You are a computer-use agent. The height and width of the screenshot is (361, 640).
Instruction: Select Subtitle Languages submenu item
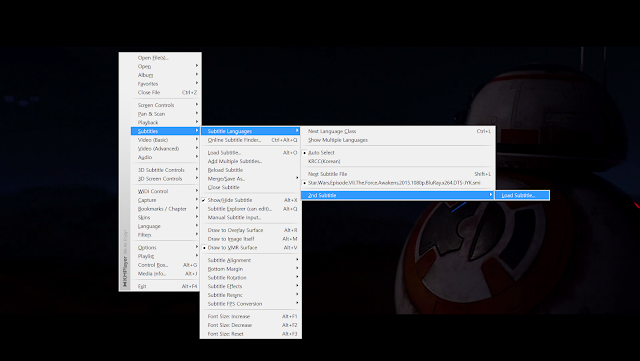pos(251,131)
